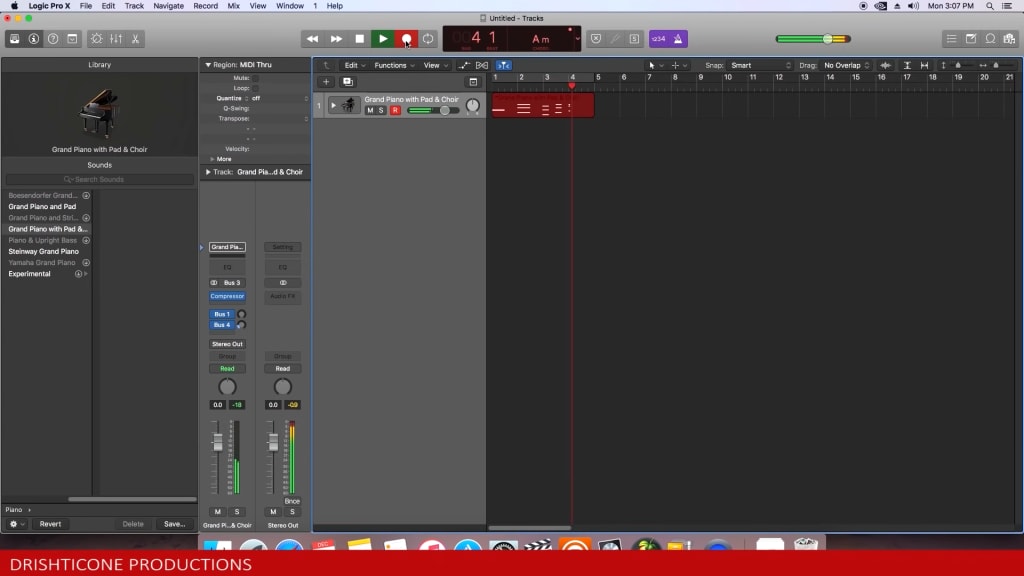Viewport: 1024px width, 576px height.
Task: Open the Mixer icon
Action: click(x=116, y=39)
